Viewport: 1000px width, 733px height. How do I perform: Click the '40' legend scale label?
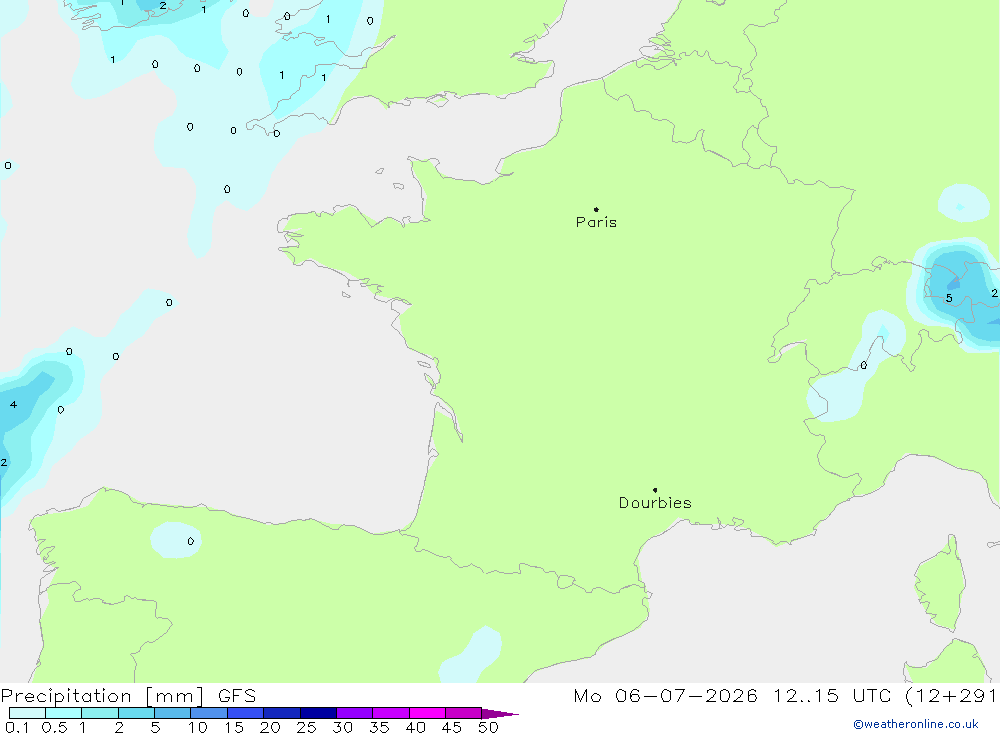click(x=415, y=727)
